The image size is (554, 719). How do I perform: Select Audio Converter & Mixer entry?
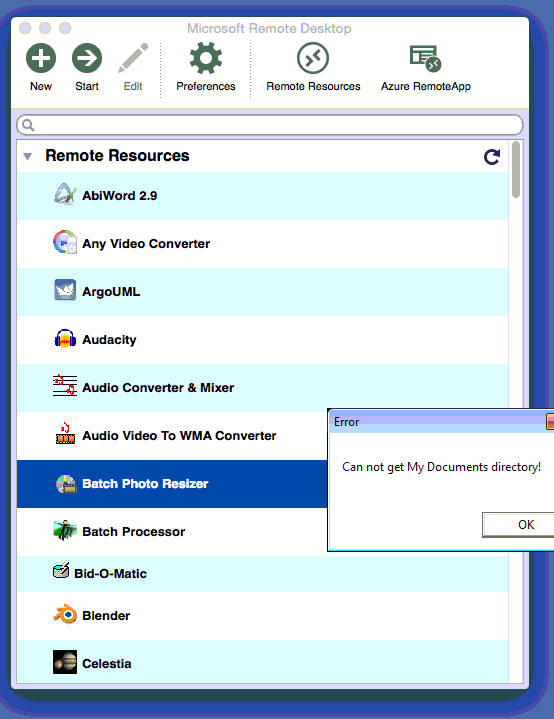click(262, 387)
